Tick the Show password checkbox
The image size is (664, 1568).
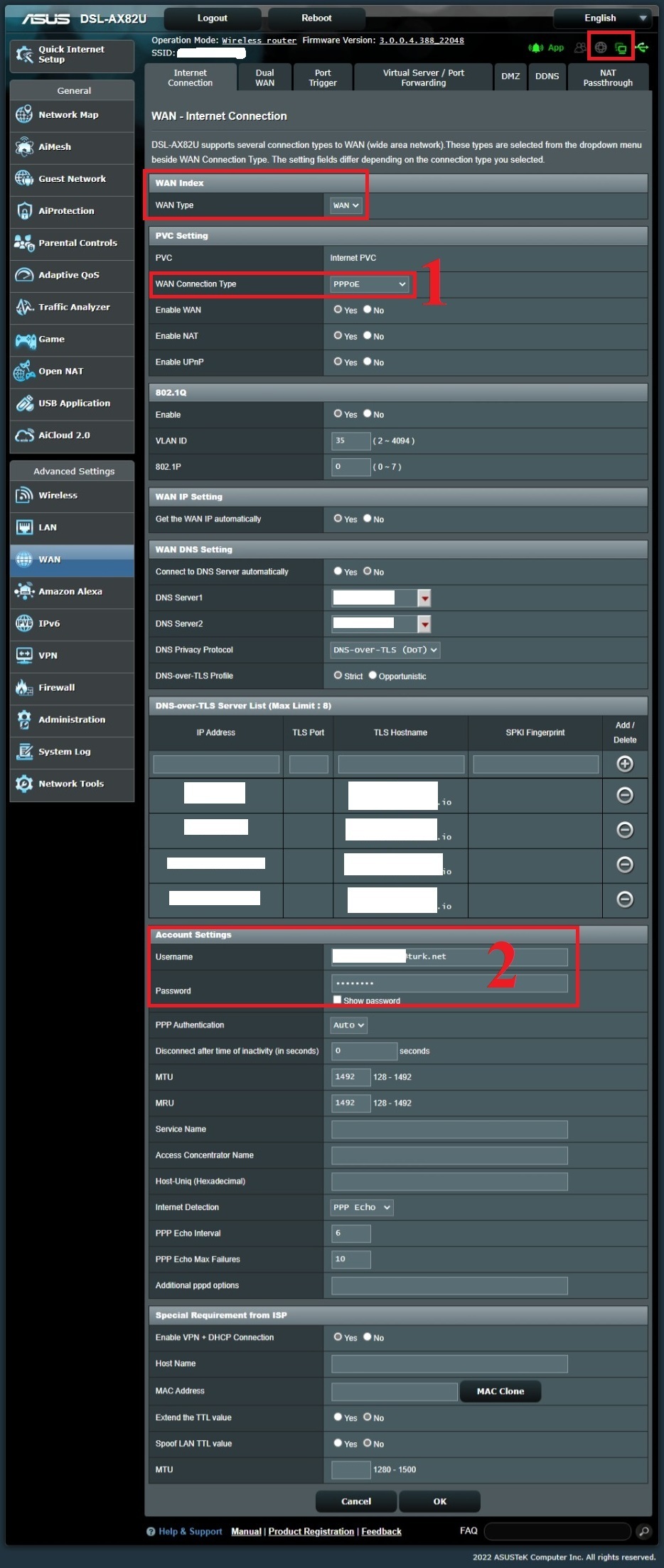[337, 1000]
